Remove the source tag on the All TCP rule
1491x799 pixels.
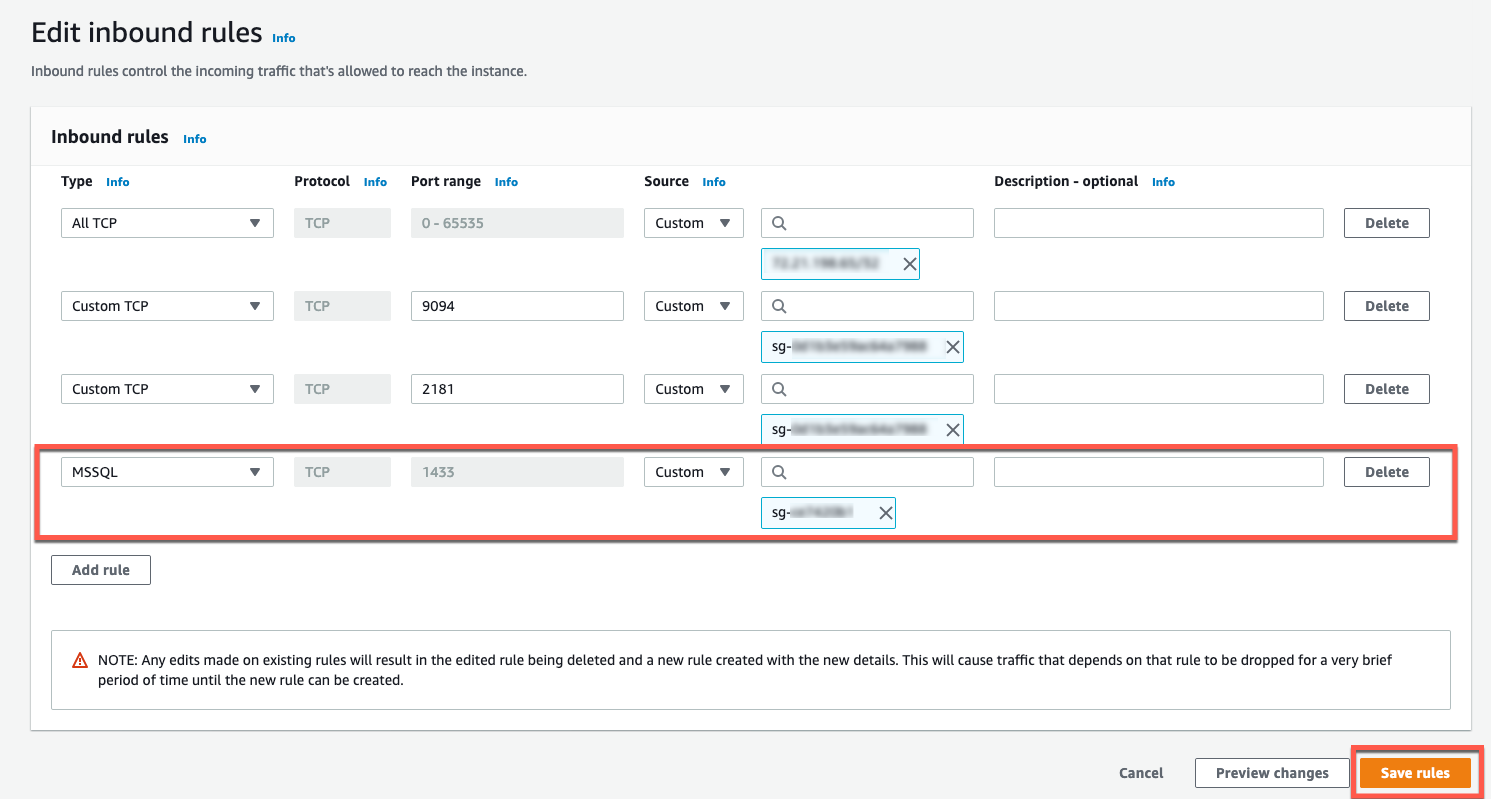coord(909,264)
